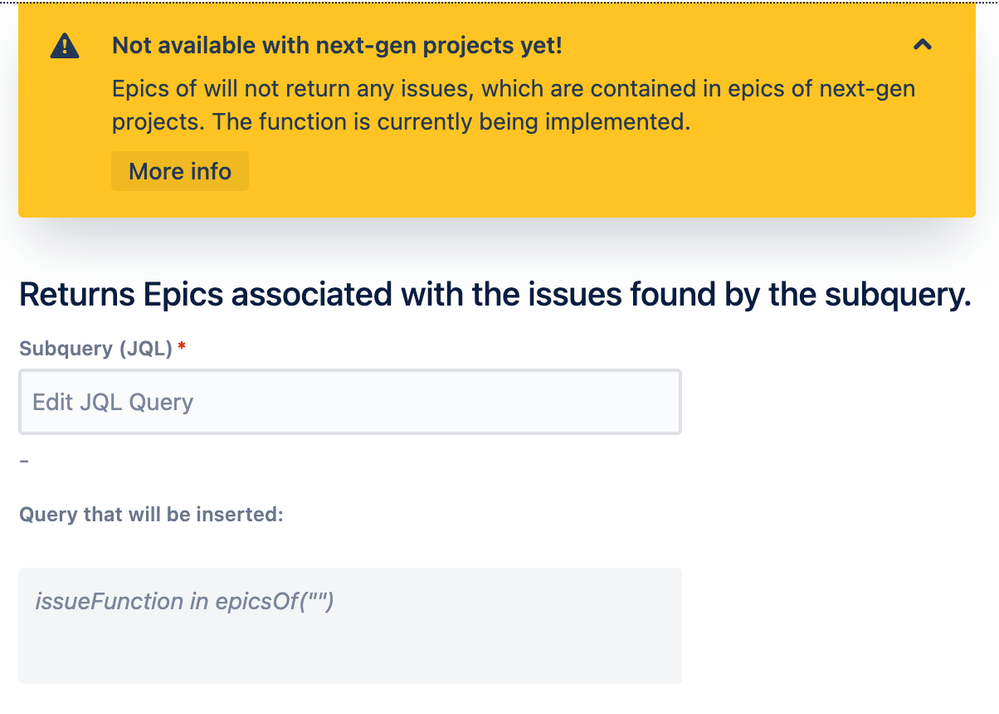Screen dimensions: 999x714
Task: Click empty right side of JQL input box
Action: 510,402
